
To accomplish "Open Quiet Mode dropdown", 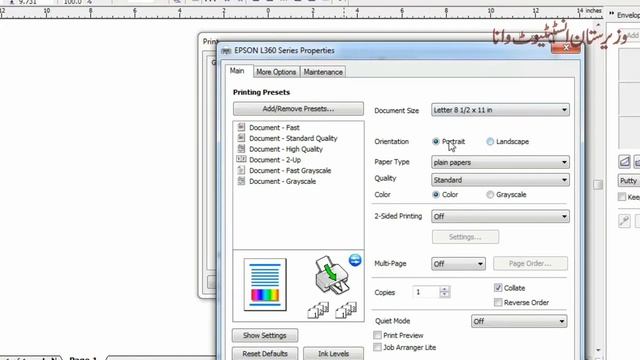I will pyautogui.click(x=519, y=321).
